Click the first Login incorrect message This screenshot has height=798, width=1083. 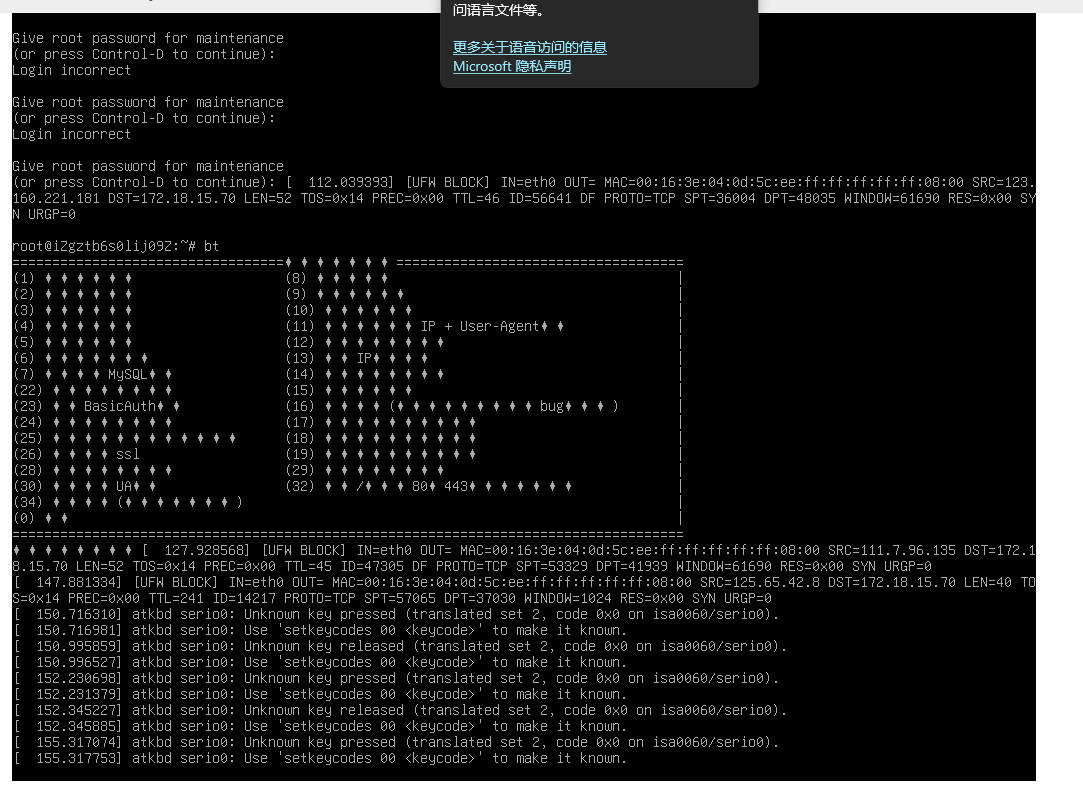tap(71, 70)
